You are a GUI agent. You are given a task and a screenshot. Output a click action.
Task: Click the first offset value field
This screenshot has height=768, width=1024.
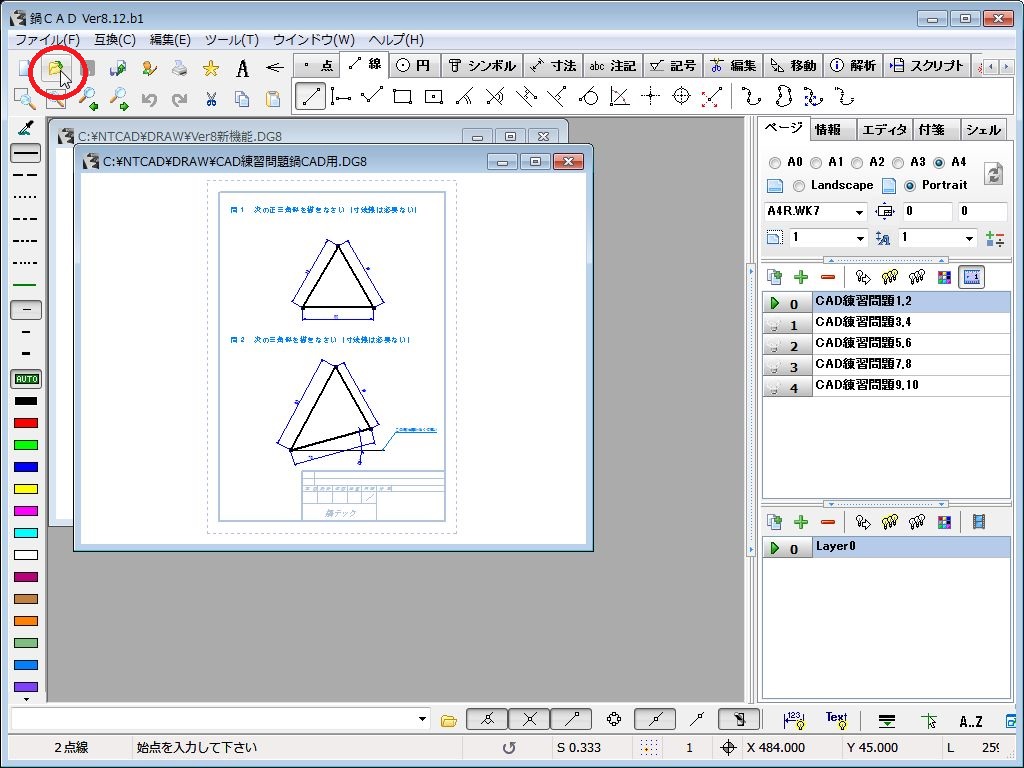927,212
